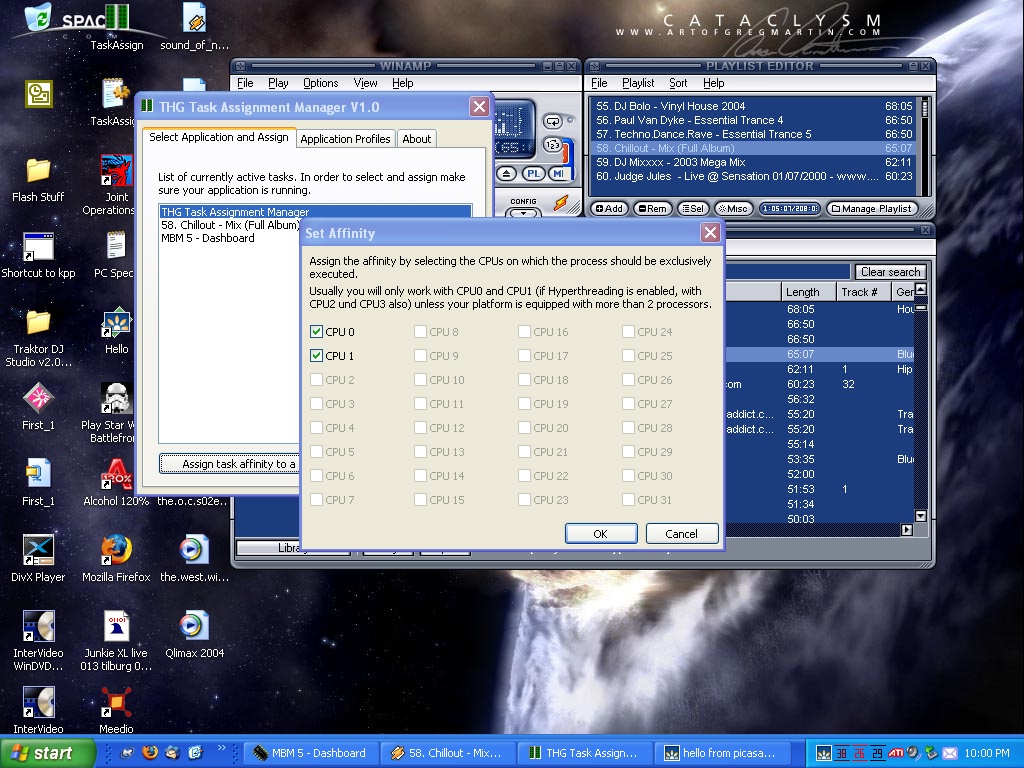Select playlist entry 59. DJ Mixxxx
This screenshot has width=1024, height=768.
pos(753,162)
